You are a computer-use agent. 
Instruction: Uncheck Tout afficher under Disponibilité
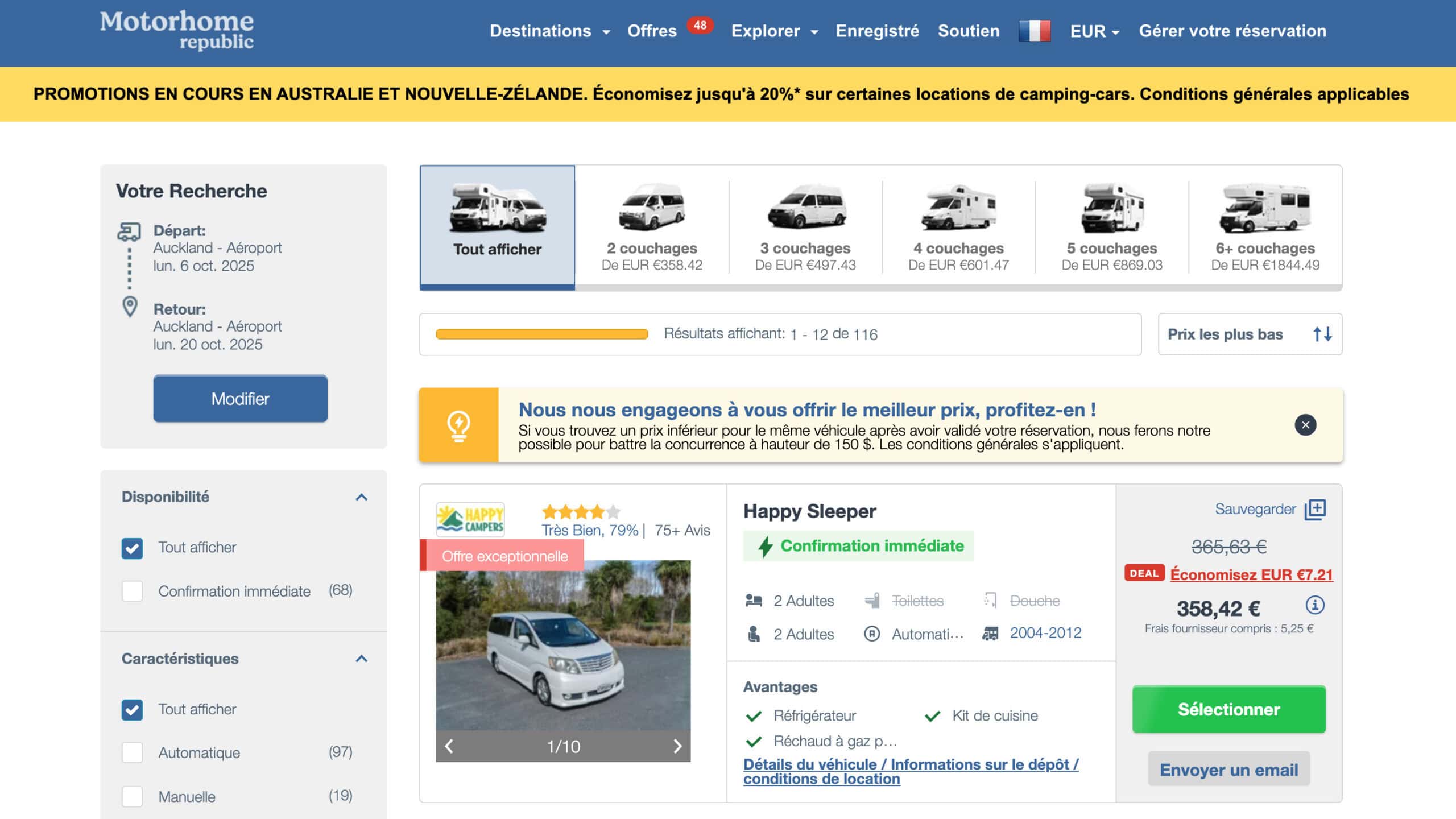(132, 548)
